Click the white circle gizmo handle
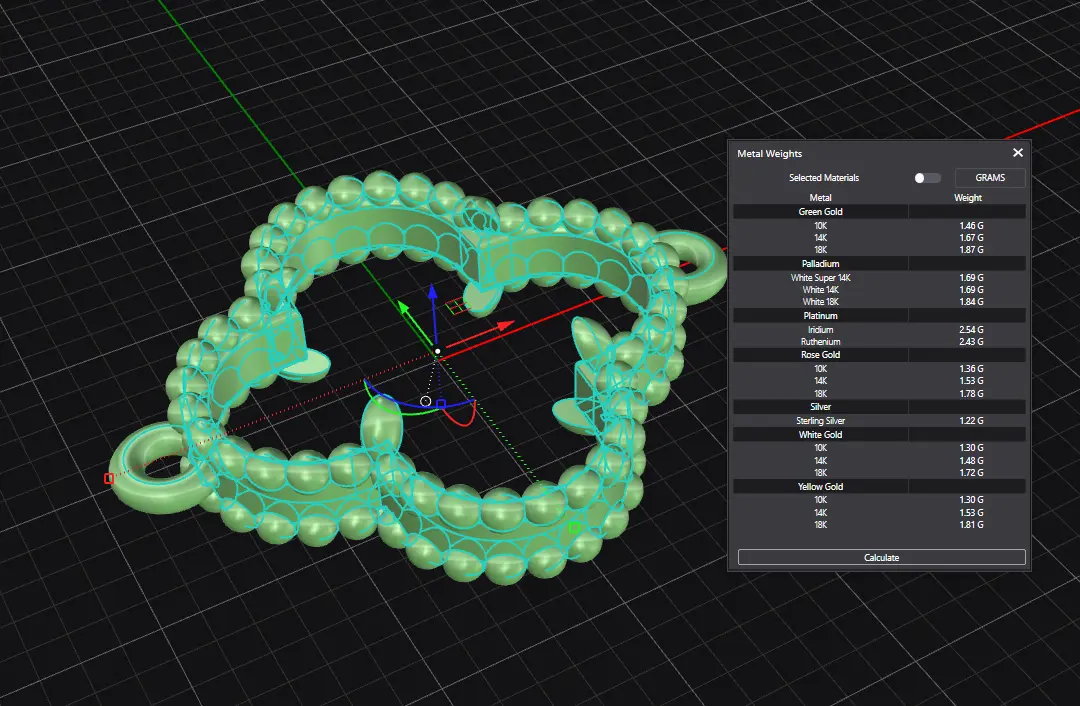This screenshot has width=1080, height=706. pyautogui.click(x=426, y=401)
